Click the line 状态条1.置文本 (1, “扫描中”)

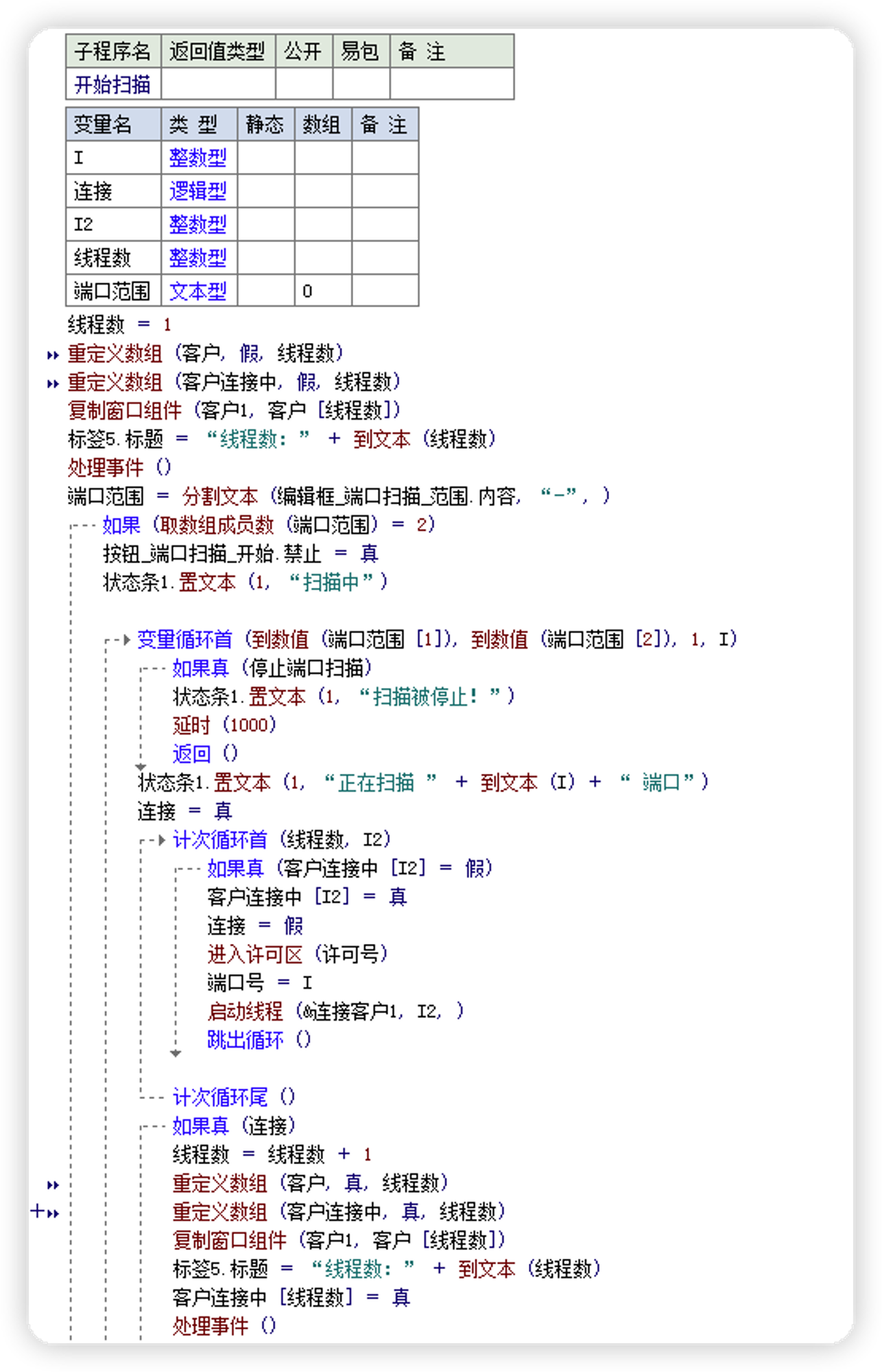(246, 582)
